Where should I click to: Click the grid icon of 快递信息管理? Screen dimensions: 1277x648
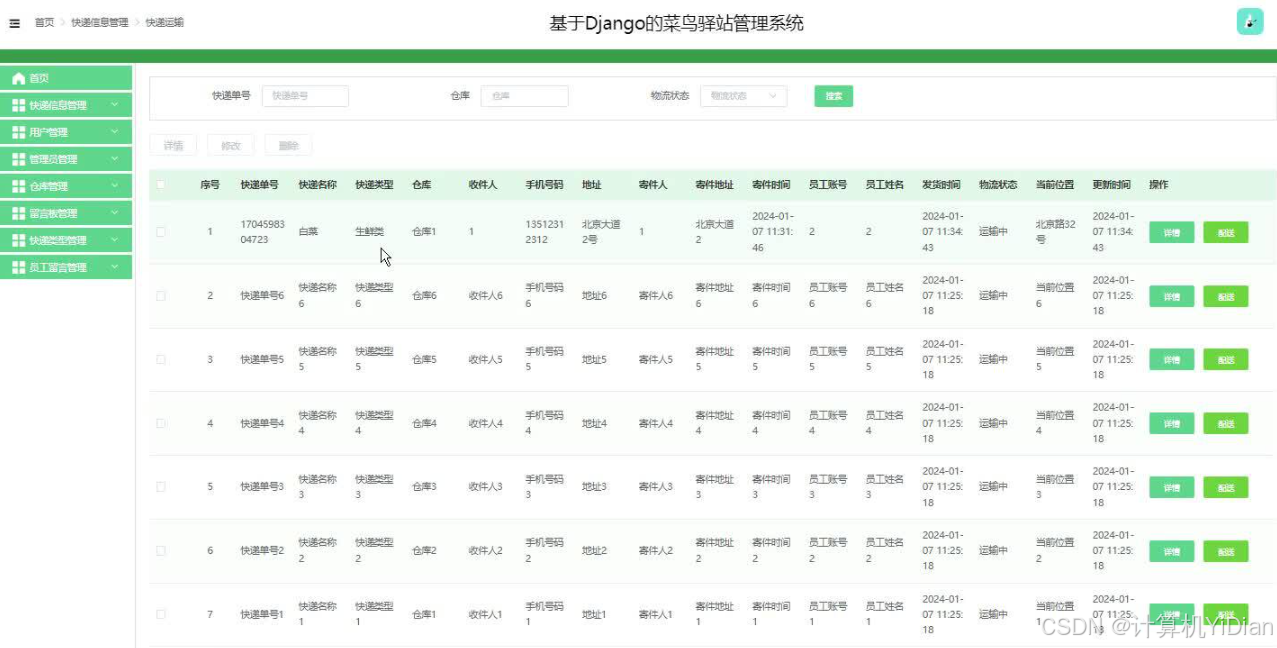pyautogui.click(x=18, y=105)
